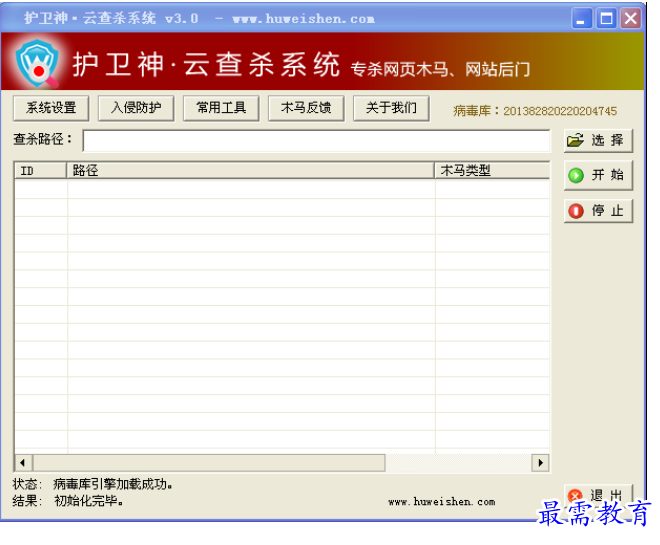Stop scanning with the 停止 button
This screenshot has width=660, height=545.
(598, 210)
